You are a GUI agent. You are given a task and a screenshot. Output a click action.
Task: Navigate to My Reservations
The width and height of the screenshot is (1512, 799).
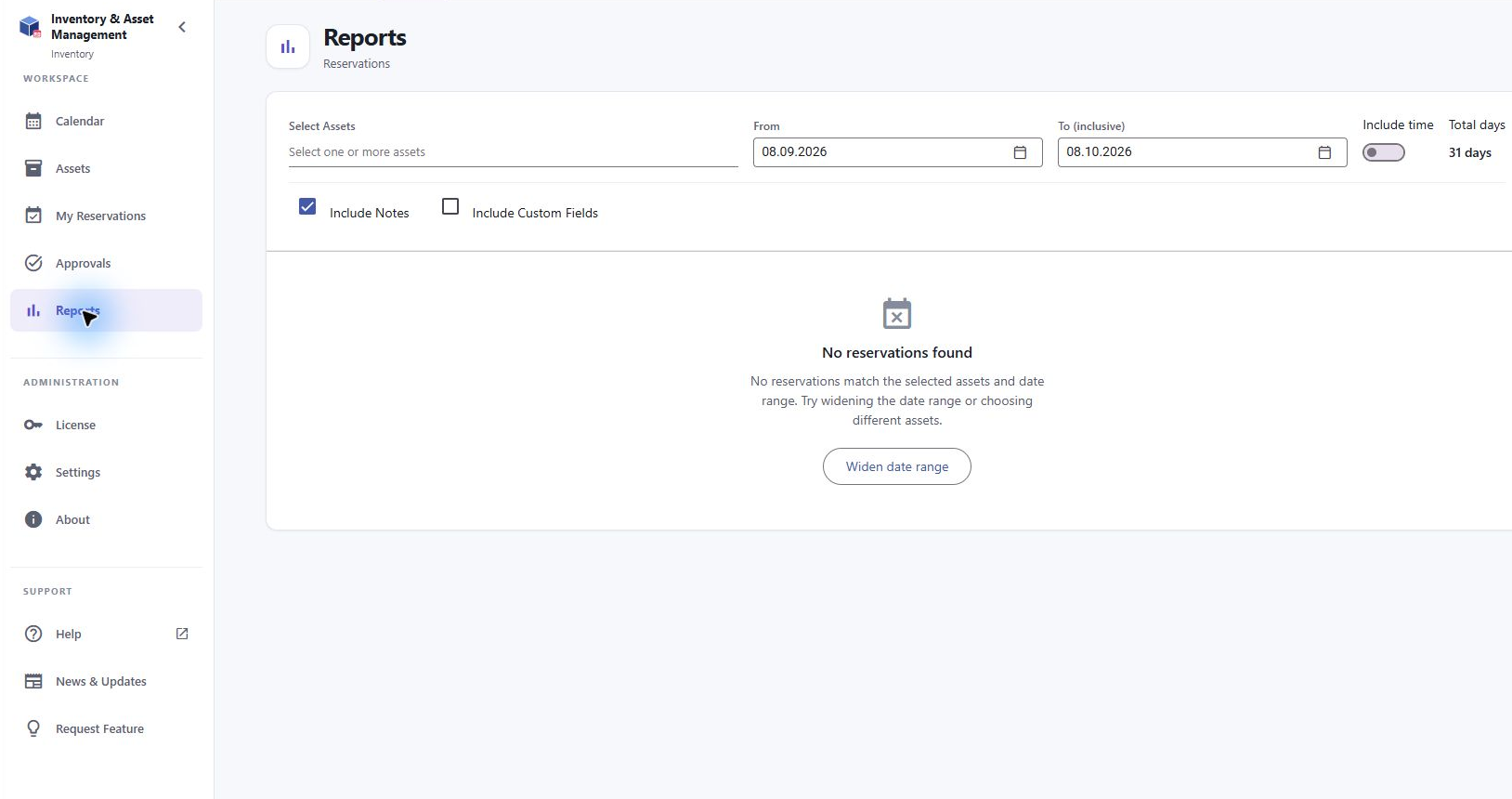[106, 216]
